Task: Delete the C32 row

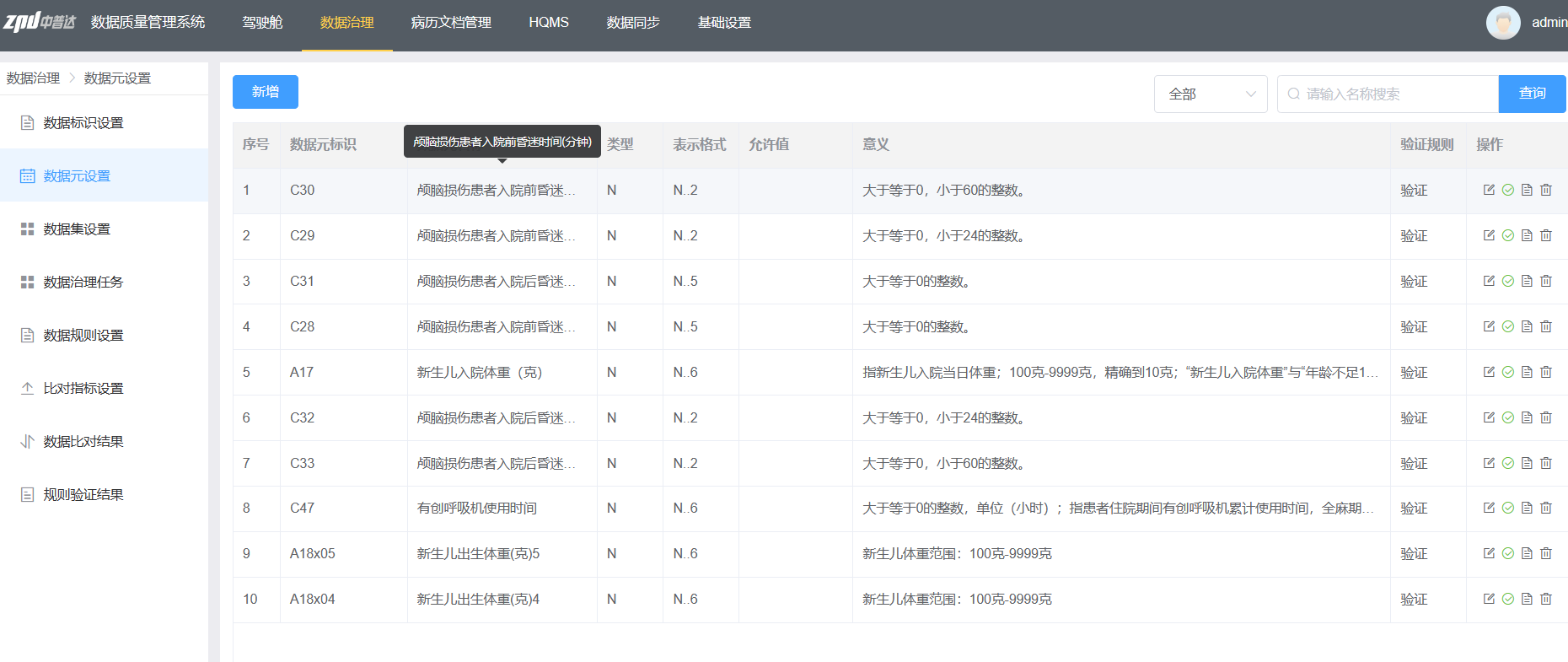Action: tap(1546, 417)
